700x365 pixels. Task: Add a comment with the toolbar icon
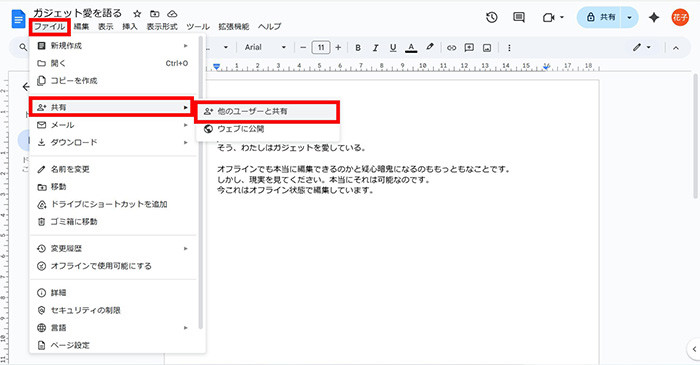click(x=469, y=47)
